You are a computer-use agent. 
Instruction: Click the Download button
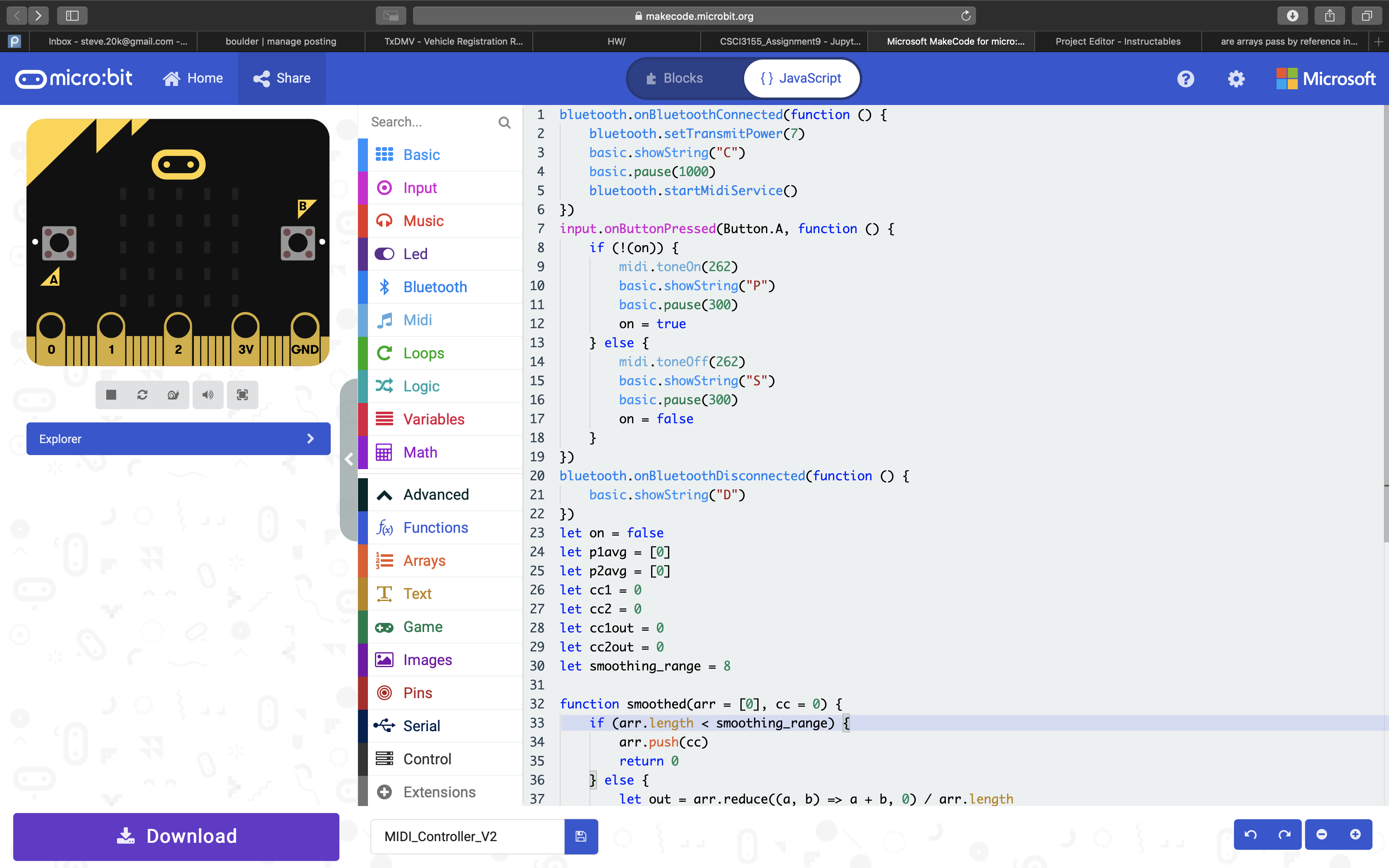click(176, 836)
